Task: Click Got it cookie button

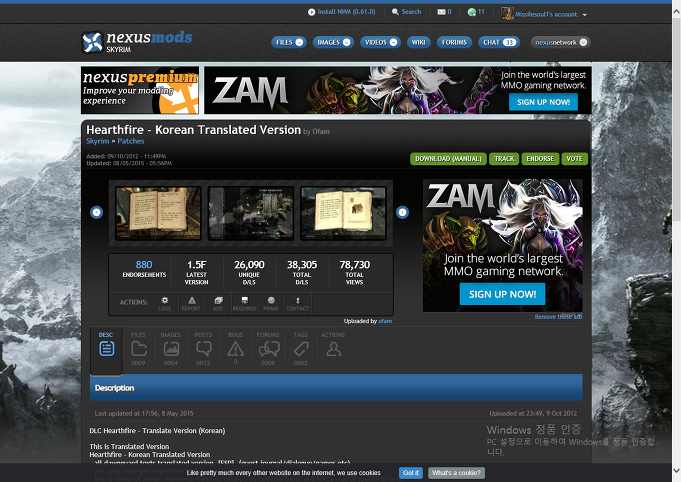Action: click(x=411, y=473)
